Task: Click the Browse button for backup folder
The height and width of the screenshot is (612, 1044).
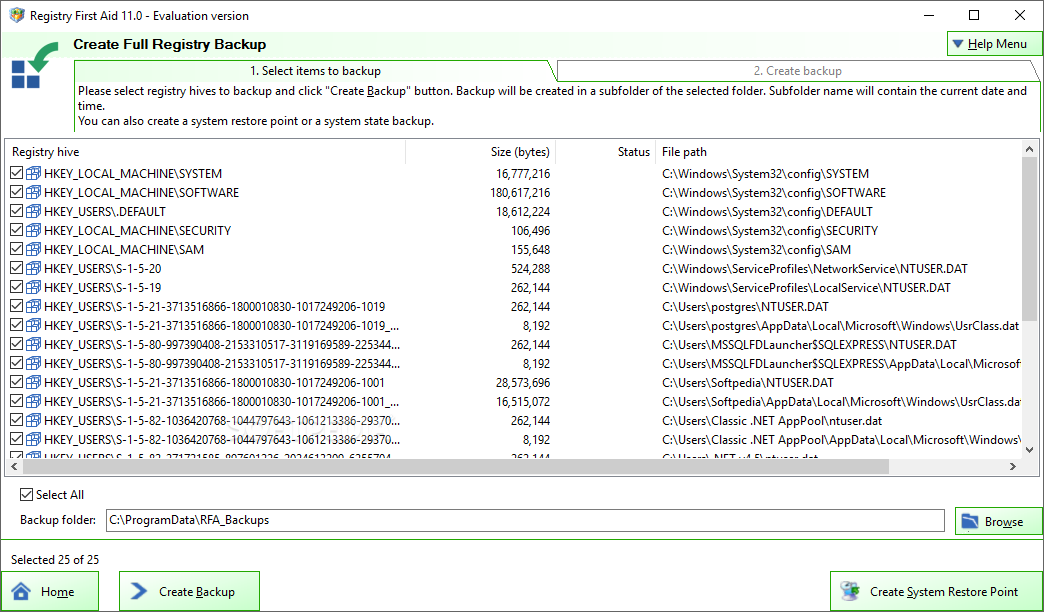Action: 998,521
